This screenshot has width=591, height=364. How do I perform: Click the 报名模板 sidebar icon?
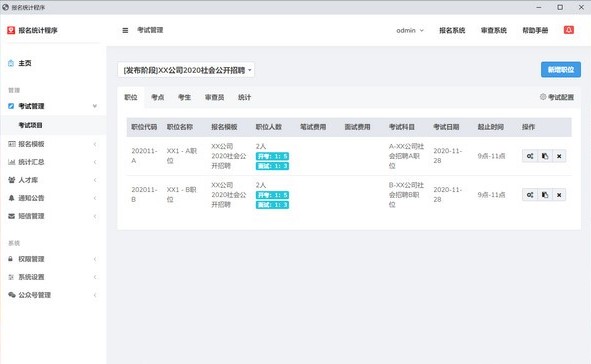pyautogui.click(x=12, y=144)
